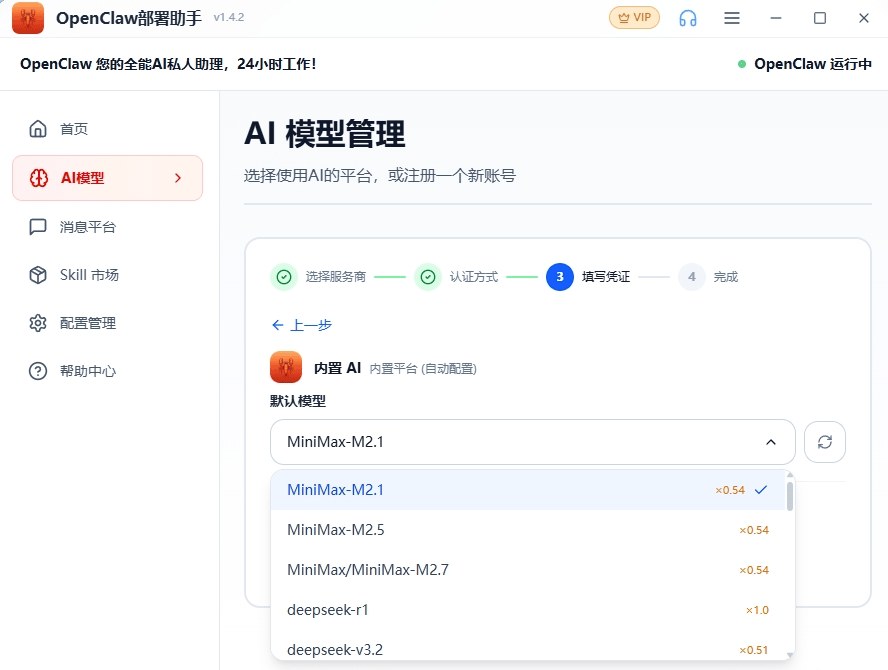Open 帮助中心 in sidebar
888x670 pixels.
[x=107, y=372]
